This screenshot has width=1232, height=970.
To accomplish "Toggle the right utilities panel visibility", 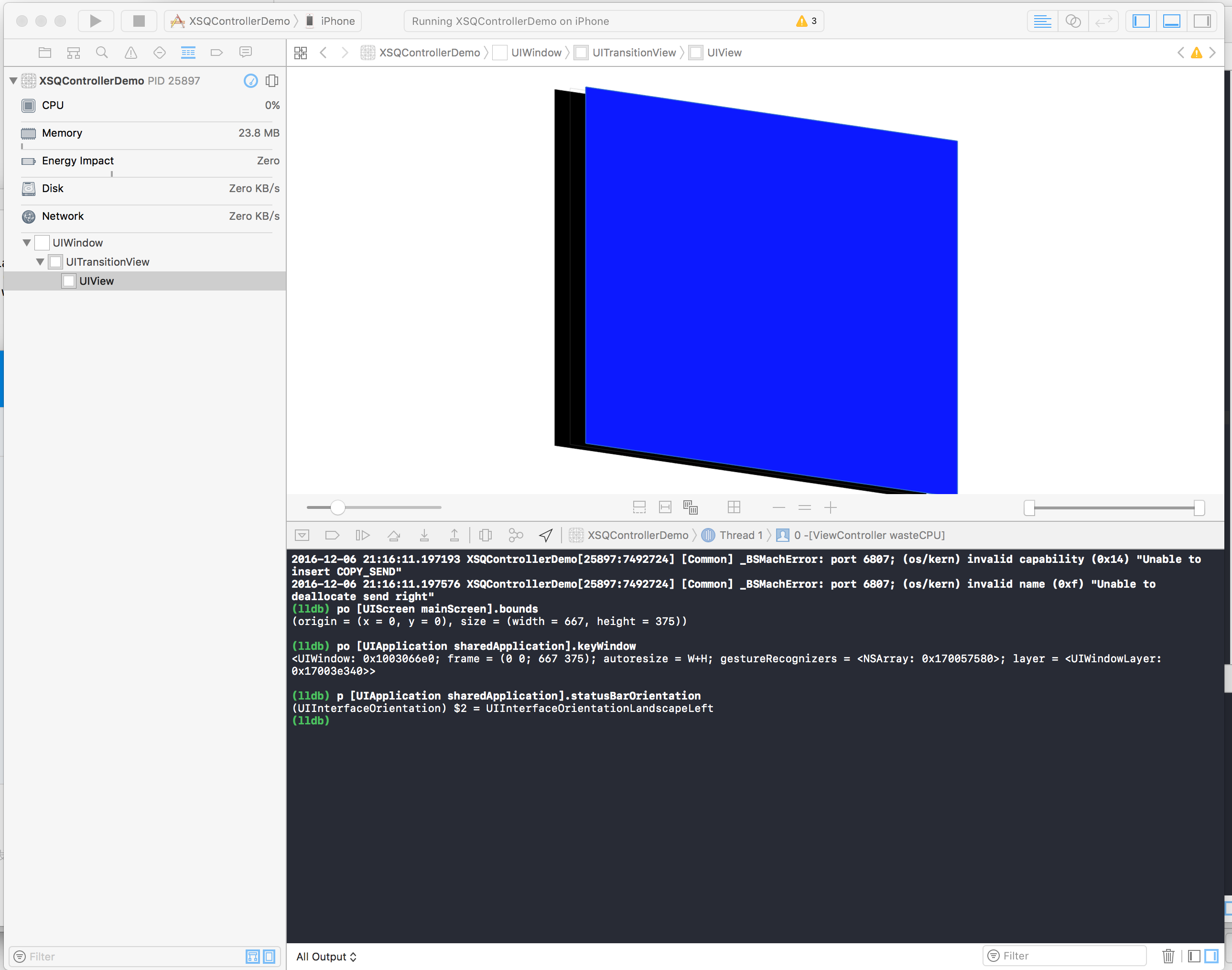I will [x=1202, y=21].
